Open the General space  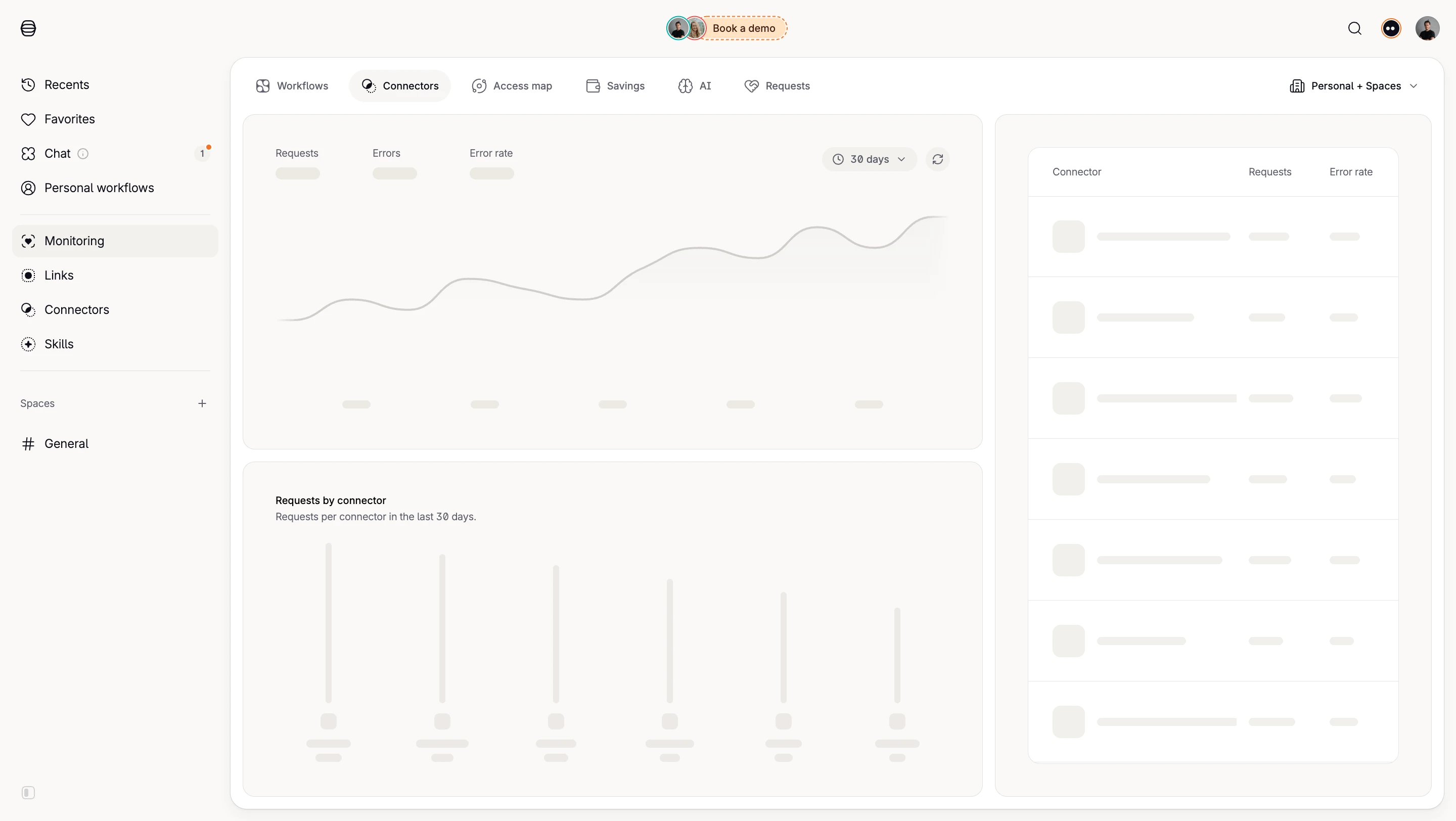click(115, 444)
